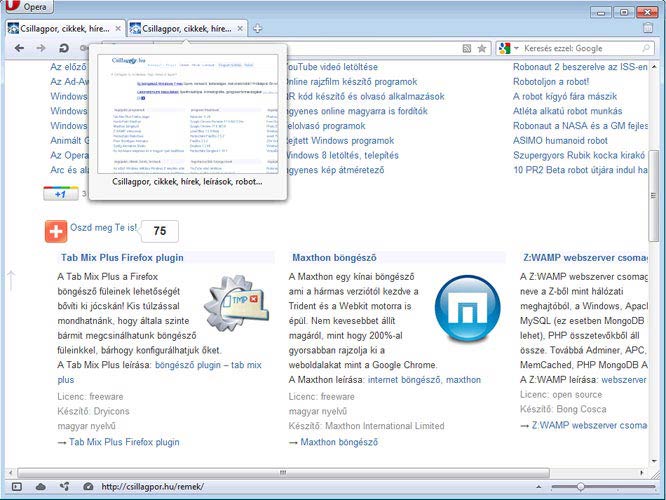
Task: Click the Opera Turbo speedometer icon
Action: [x=88, y=487]
